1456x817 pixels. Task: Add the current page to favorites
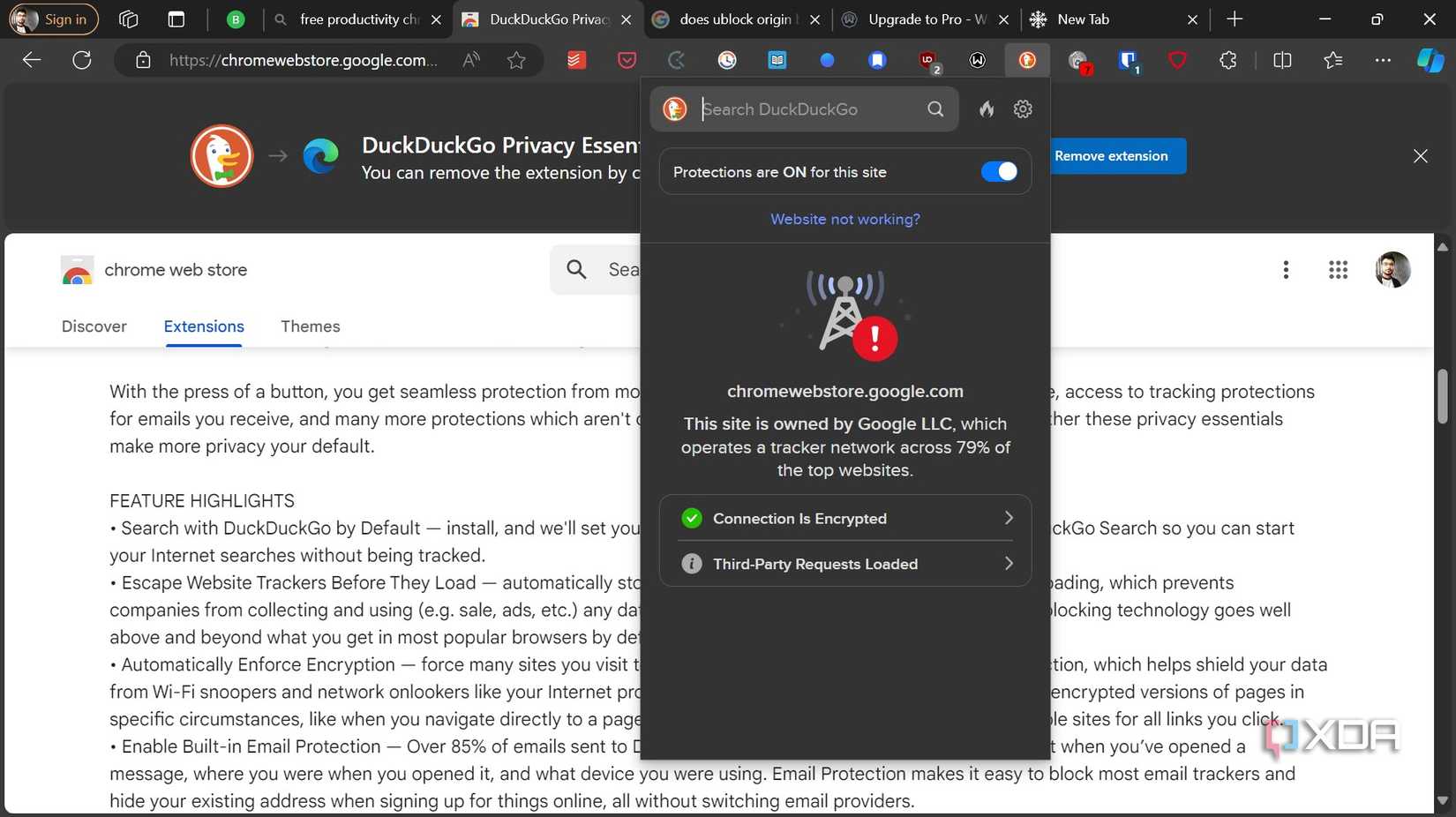[516, 60]
